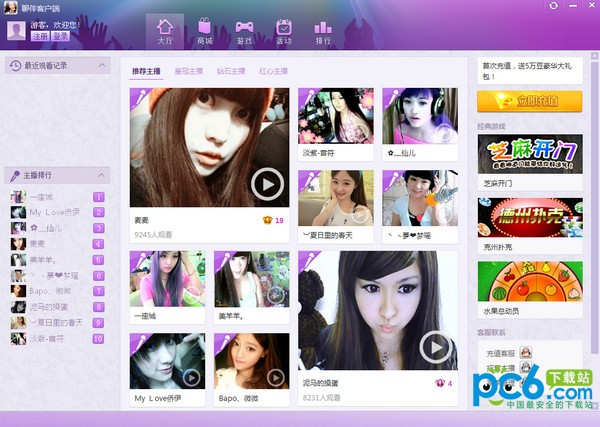Open the 夏日里的春天 host thumbnail
600x427 pixels.
point(336,198)
